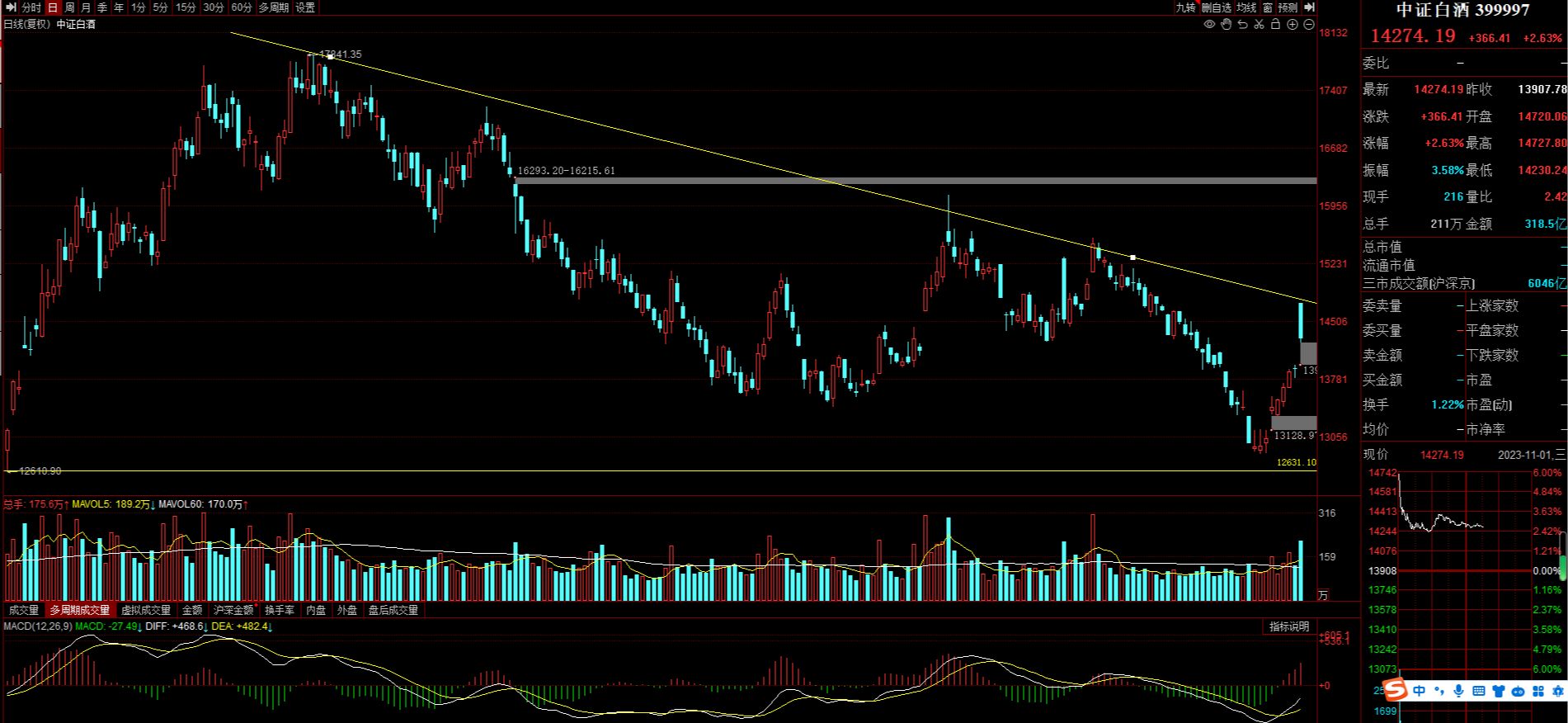Select the 年 yearly period tab
1568x723 pixels.
(x=119, y=7)
